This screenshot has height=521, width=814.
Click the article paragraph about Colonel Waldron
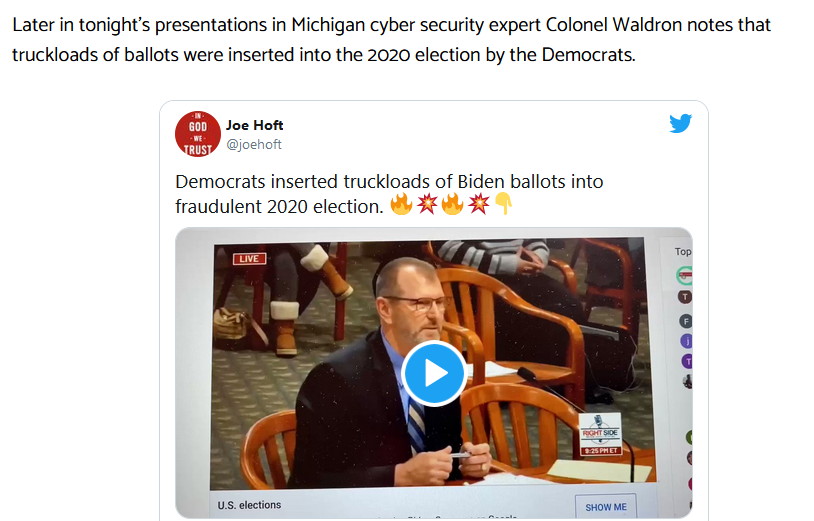pos(391,39)
